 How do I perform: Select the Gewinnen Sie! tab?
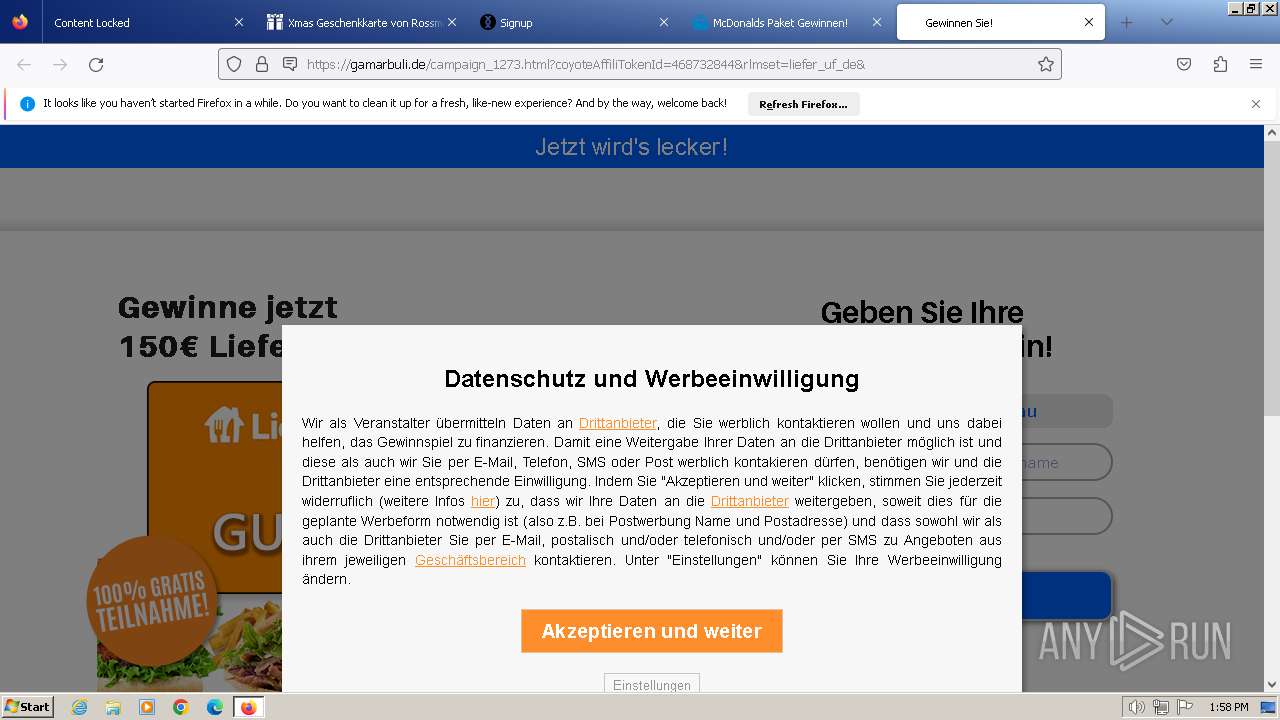1000,22
